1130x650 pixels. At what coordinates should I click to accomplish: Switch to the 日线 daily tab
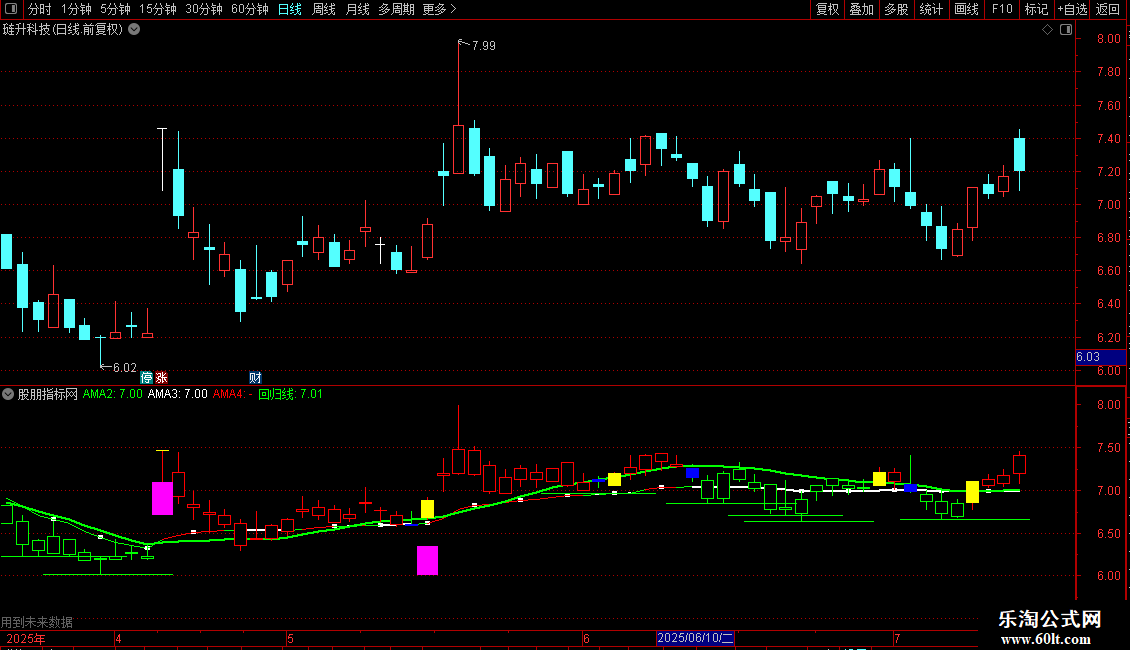coord(290,9)
